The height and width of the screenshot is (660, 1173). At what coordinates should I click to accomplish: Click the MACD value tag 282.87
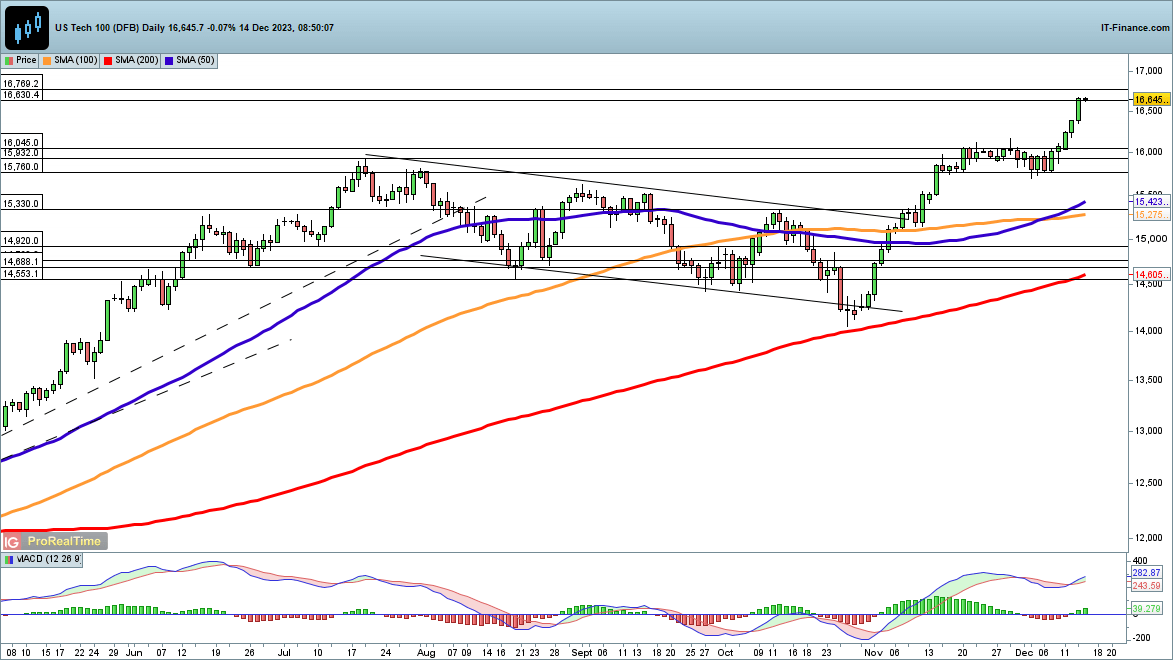point(1146,572)
